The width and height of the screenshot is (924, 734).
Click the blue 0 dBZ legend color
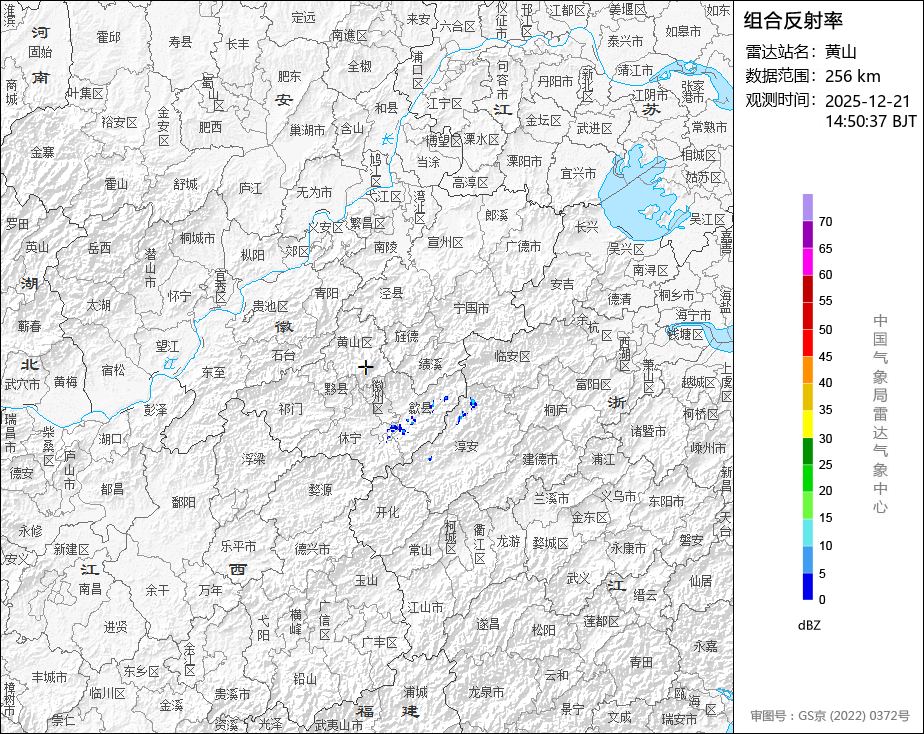pyautogui.click(x=807, y=587)
